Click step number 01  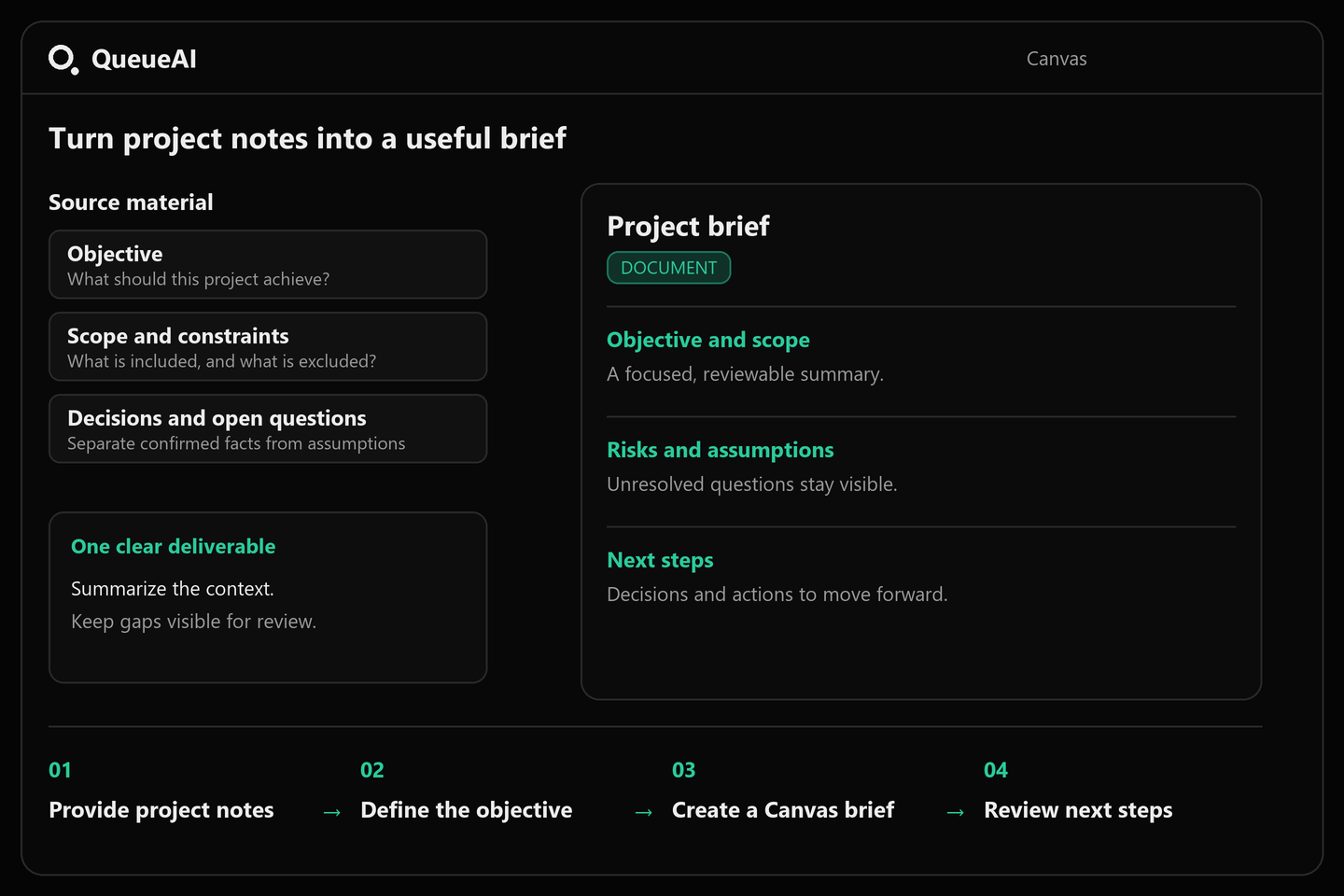(x=61, y=770)
